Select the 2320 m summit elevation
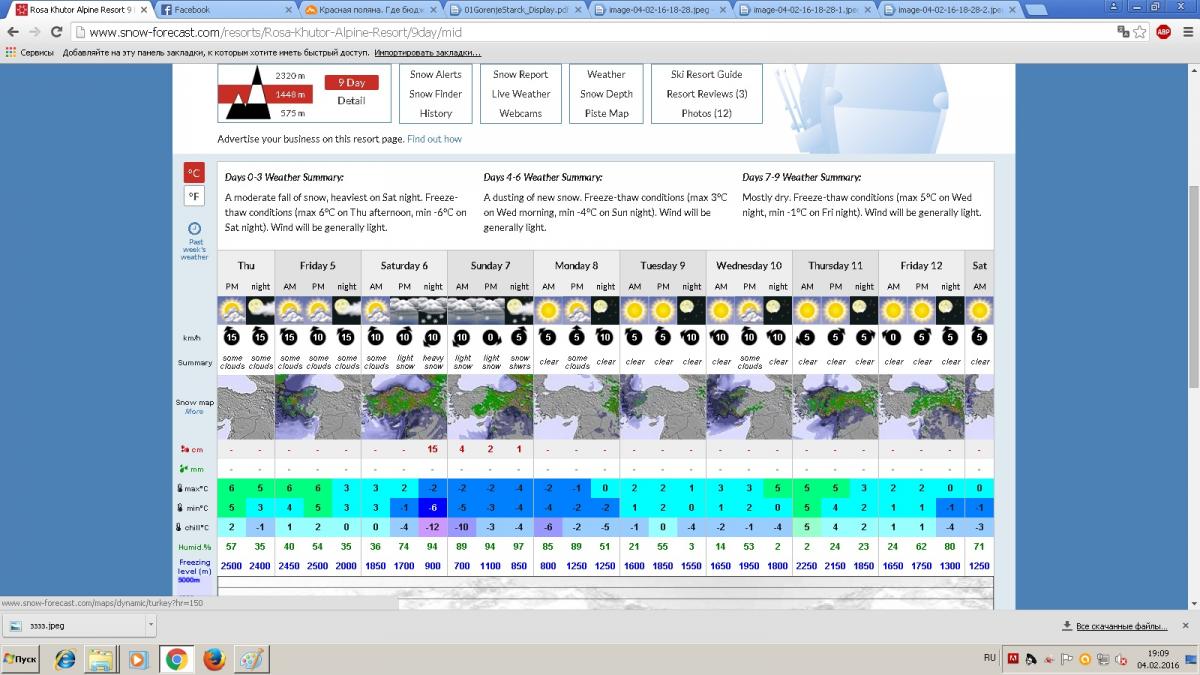Image resolution: width=1200 pixels, height=675 pixels. pos(290,76)
